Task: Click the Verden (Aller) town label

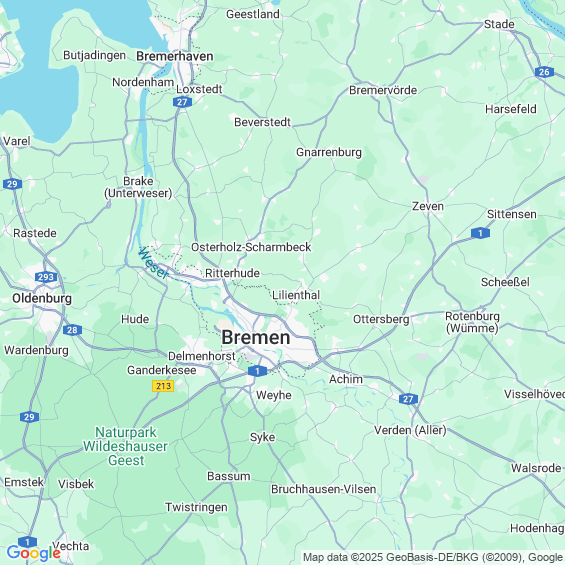Action: click(x=410, y=430)
